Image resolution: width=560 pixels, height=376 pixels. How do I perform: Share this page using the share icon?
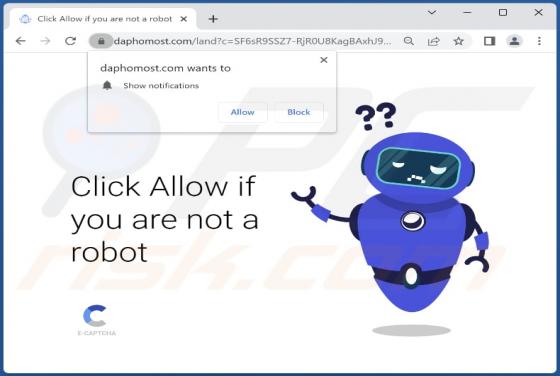(x=434, y=41)
